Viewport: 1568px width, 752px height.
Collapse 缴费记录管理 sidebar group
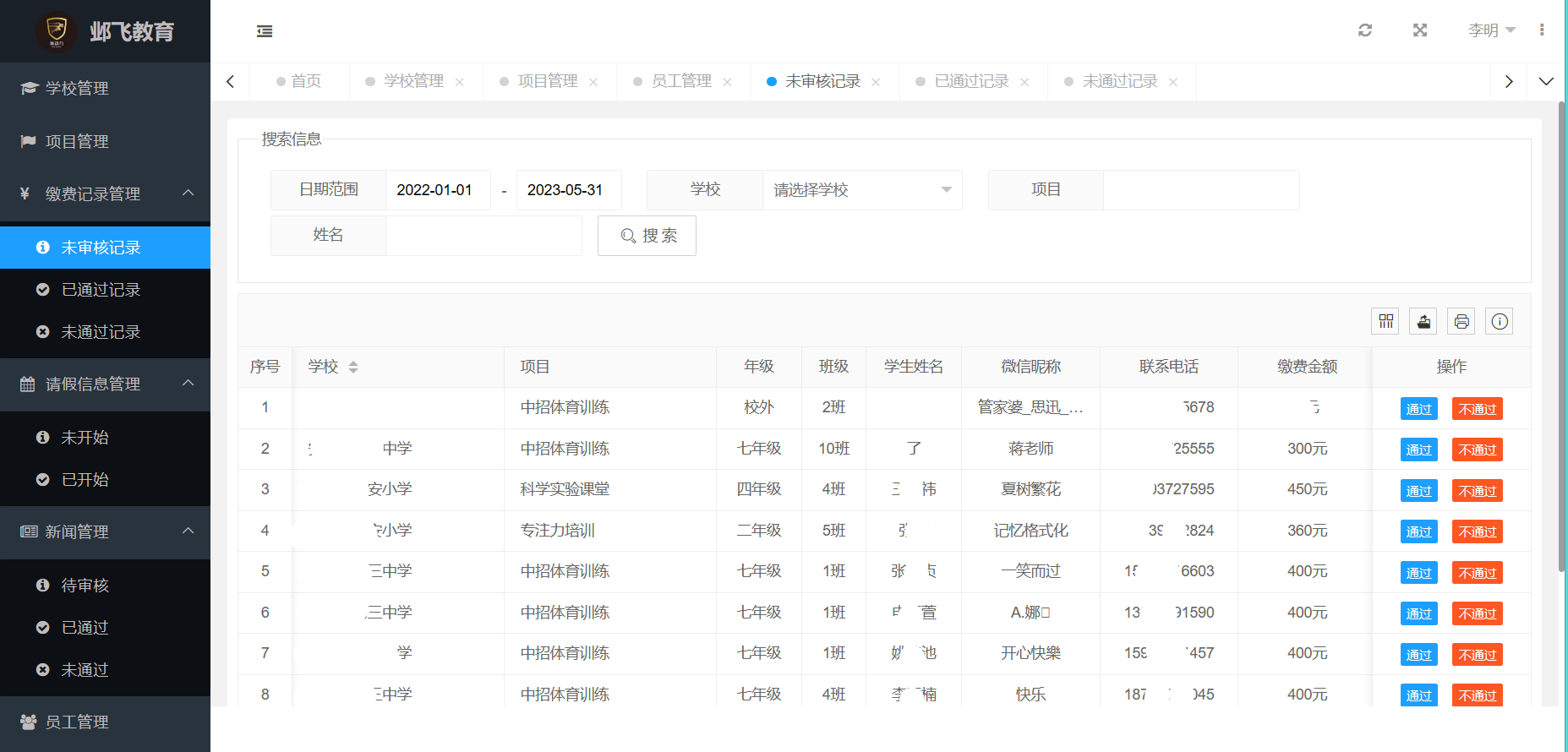tap(105, 193)
